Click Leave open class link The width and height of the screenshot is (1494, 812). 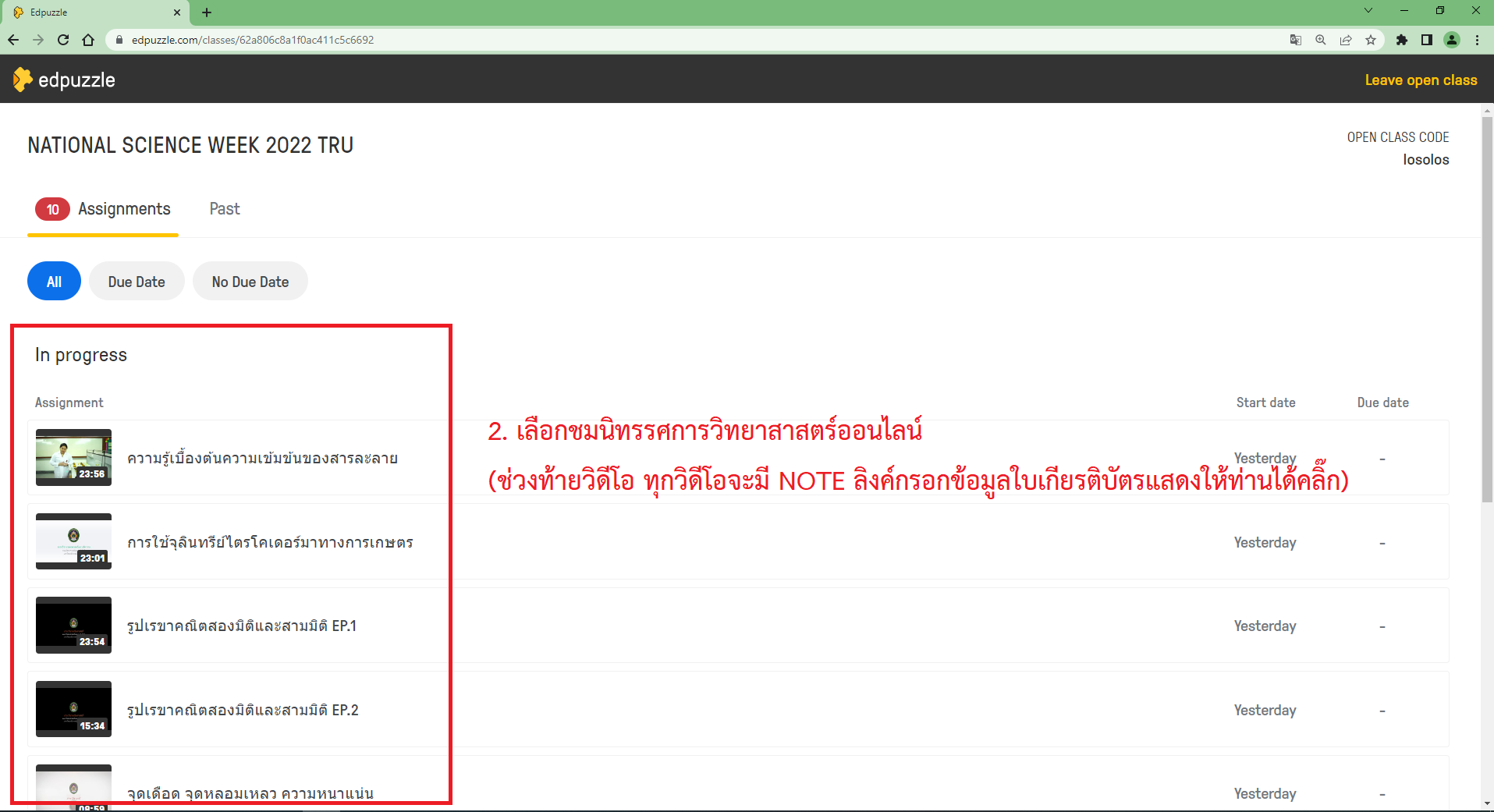1421,80
